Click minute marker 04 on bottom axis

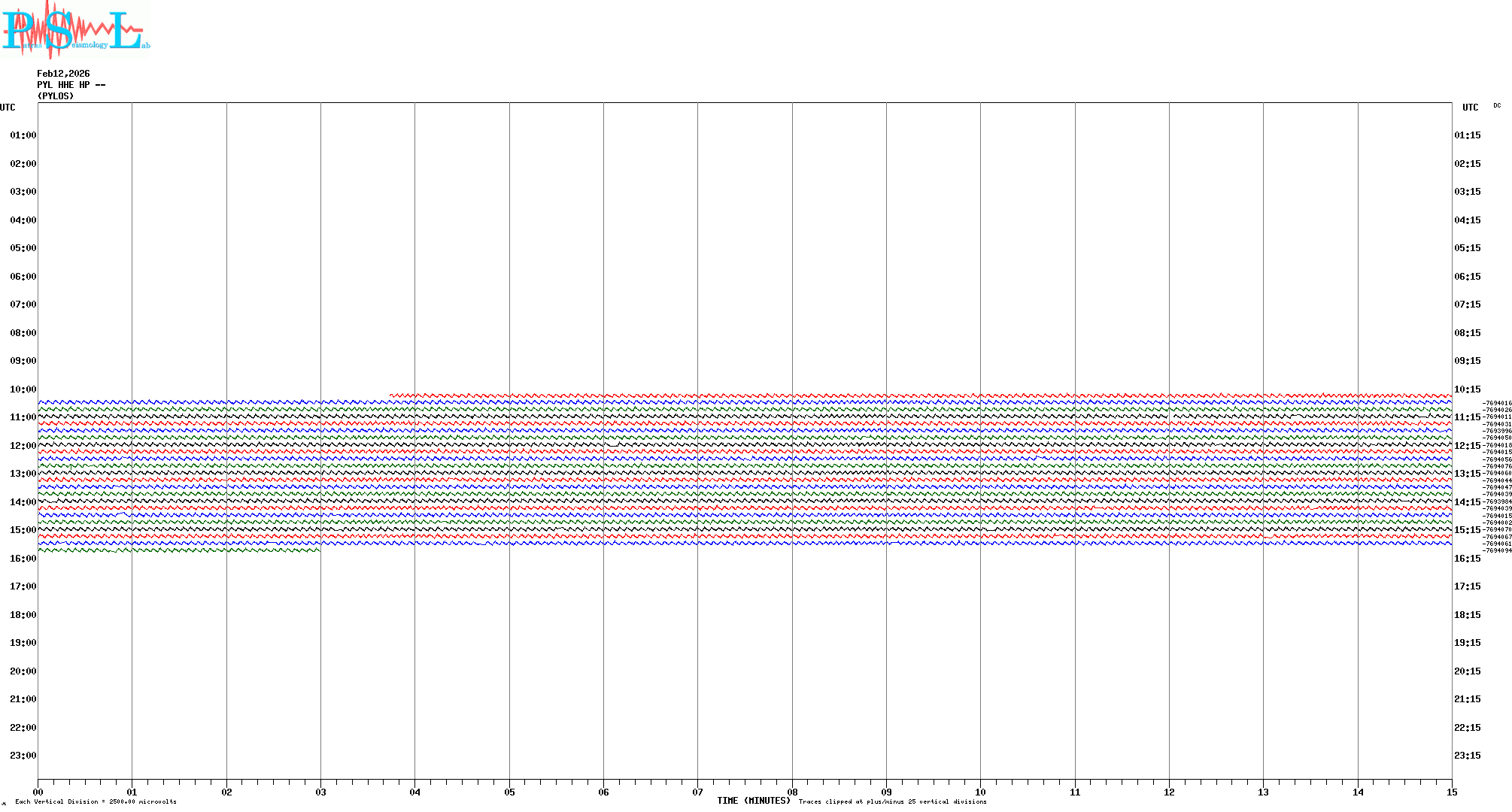pyautogui.click(x=414, y=792)
